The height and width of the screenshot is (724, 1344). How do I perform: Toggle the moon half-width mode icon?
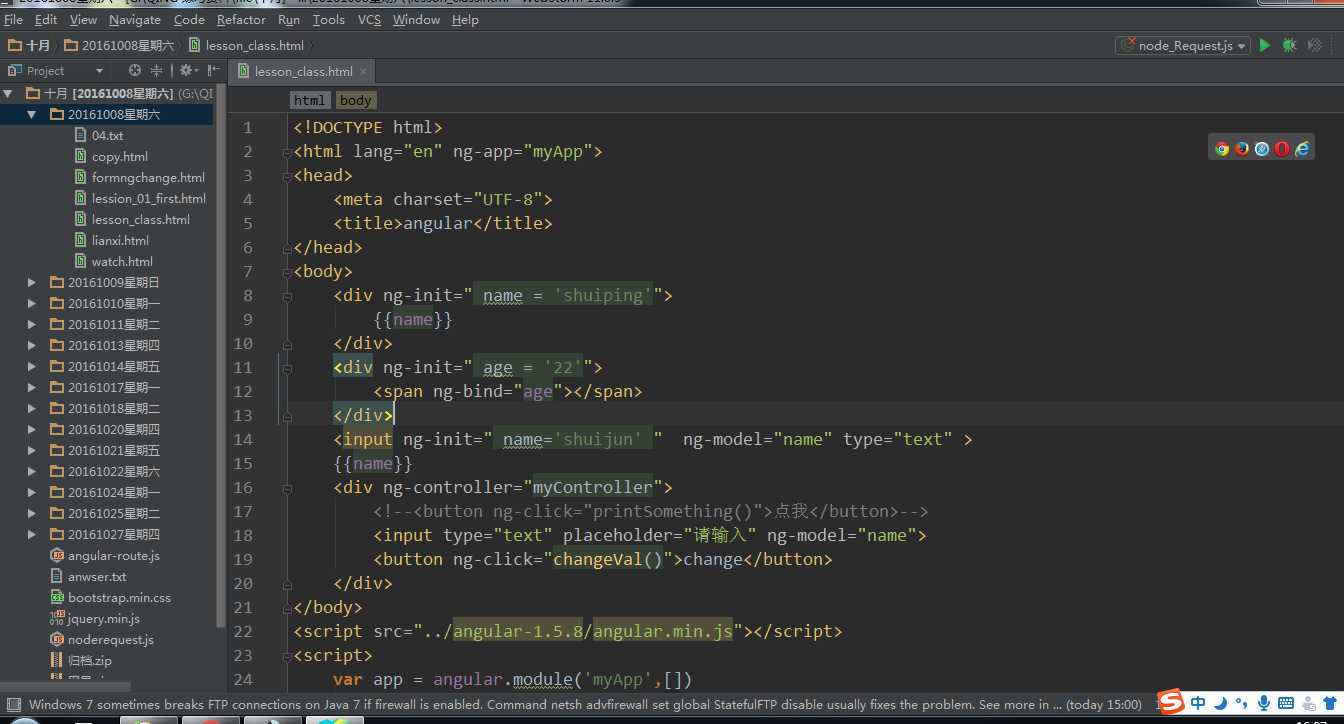coord(1219,703)
